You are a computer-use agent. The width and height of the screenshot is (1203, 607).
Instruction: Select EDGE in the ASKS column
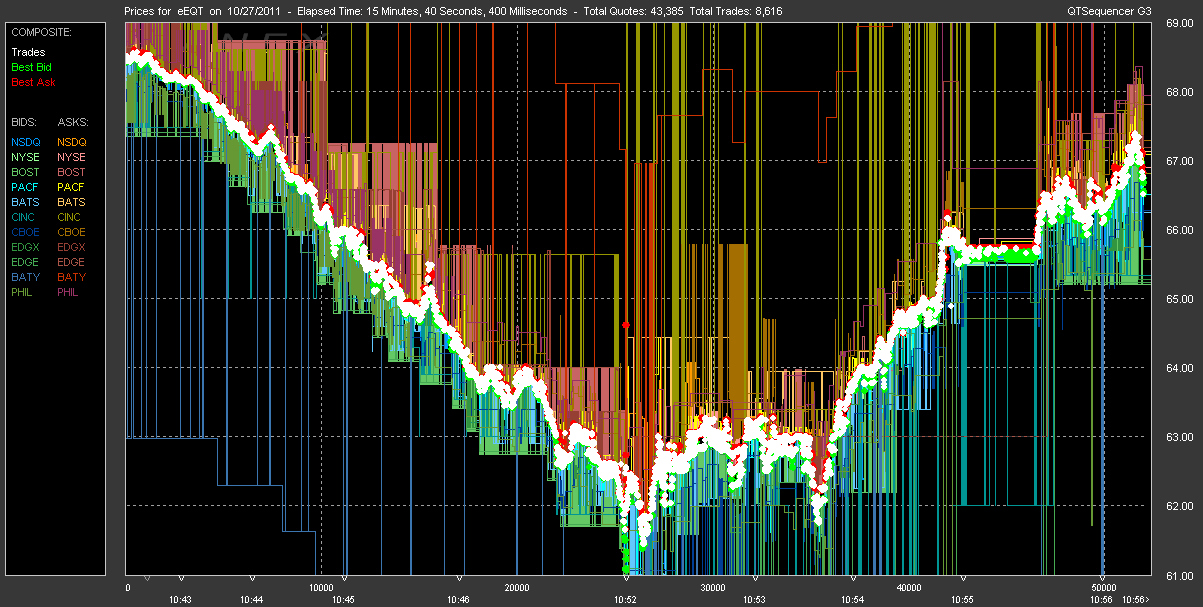pos(72,262)
